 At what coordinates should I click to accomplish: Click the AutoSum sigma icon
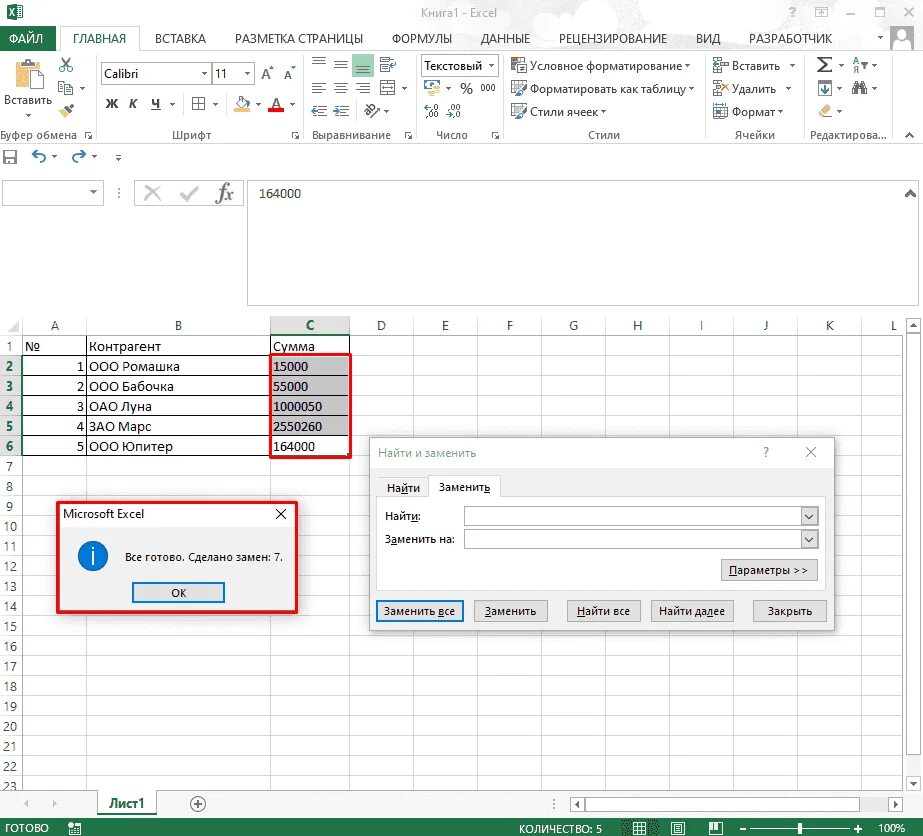click(824, 65)
